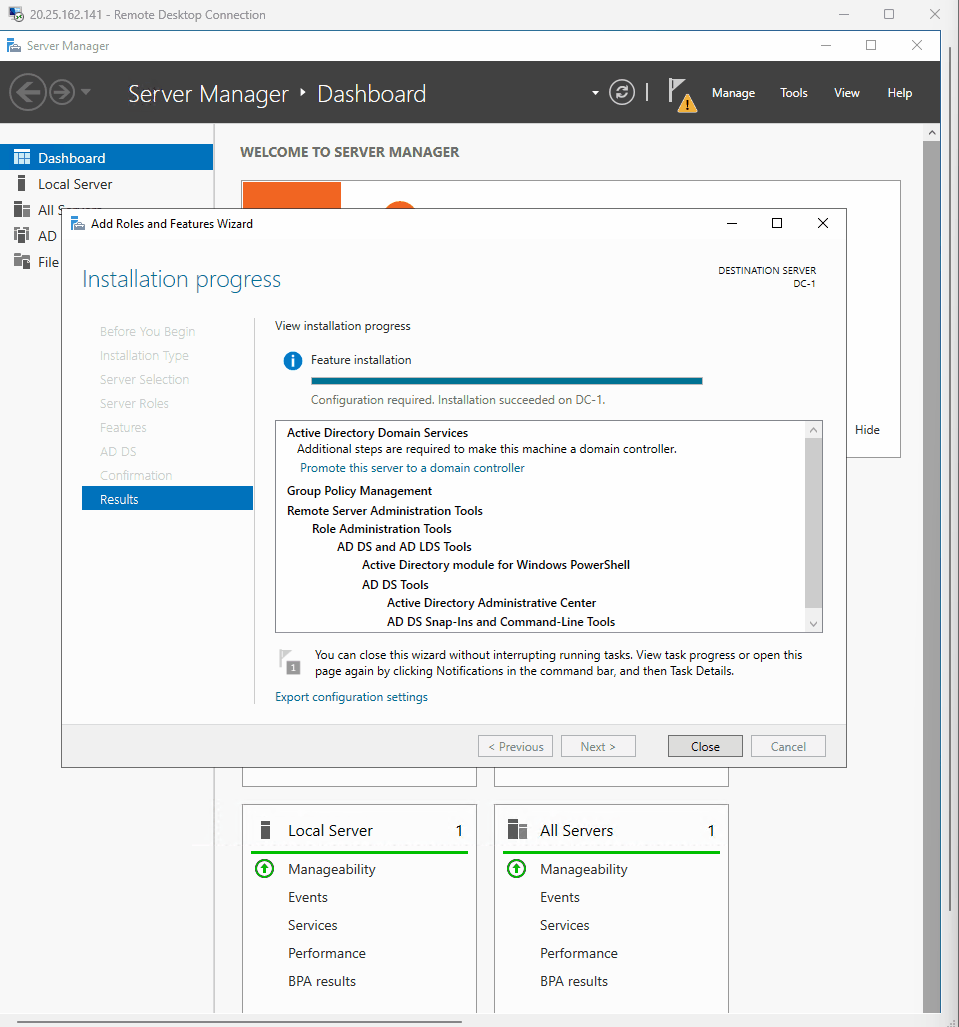Image resolution: width=959 pixels, height=1027 pixels.
Task: Click the All Servers sidebar icon
Action: point(22,210)
